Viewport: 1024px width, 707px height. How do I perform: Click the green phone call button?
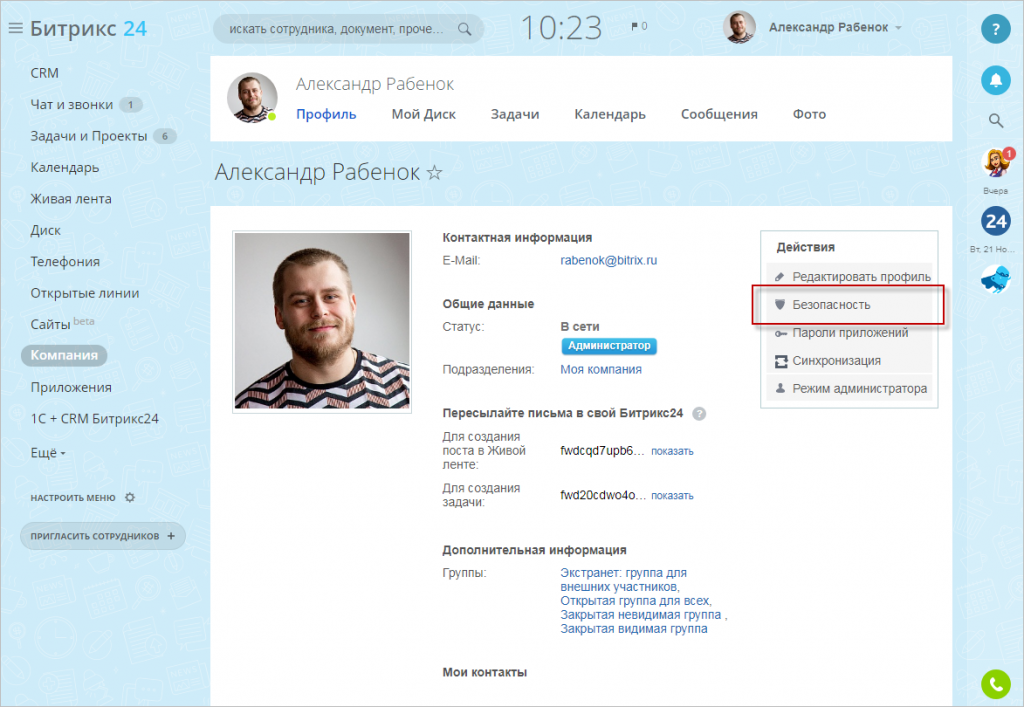[x=995, y=683]
